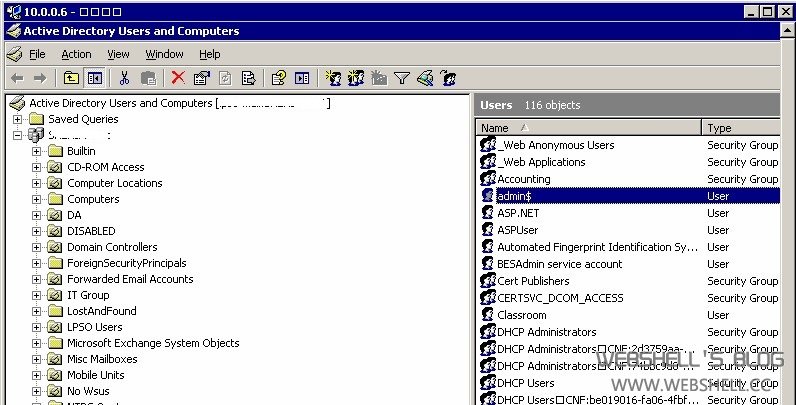Click the Add to group toolbar icon

pyautogui.click(x=448, y=78)
